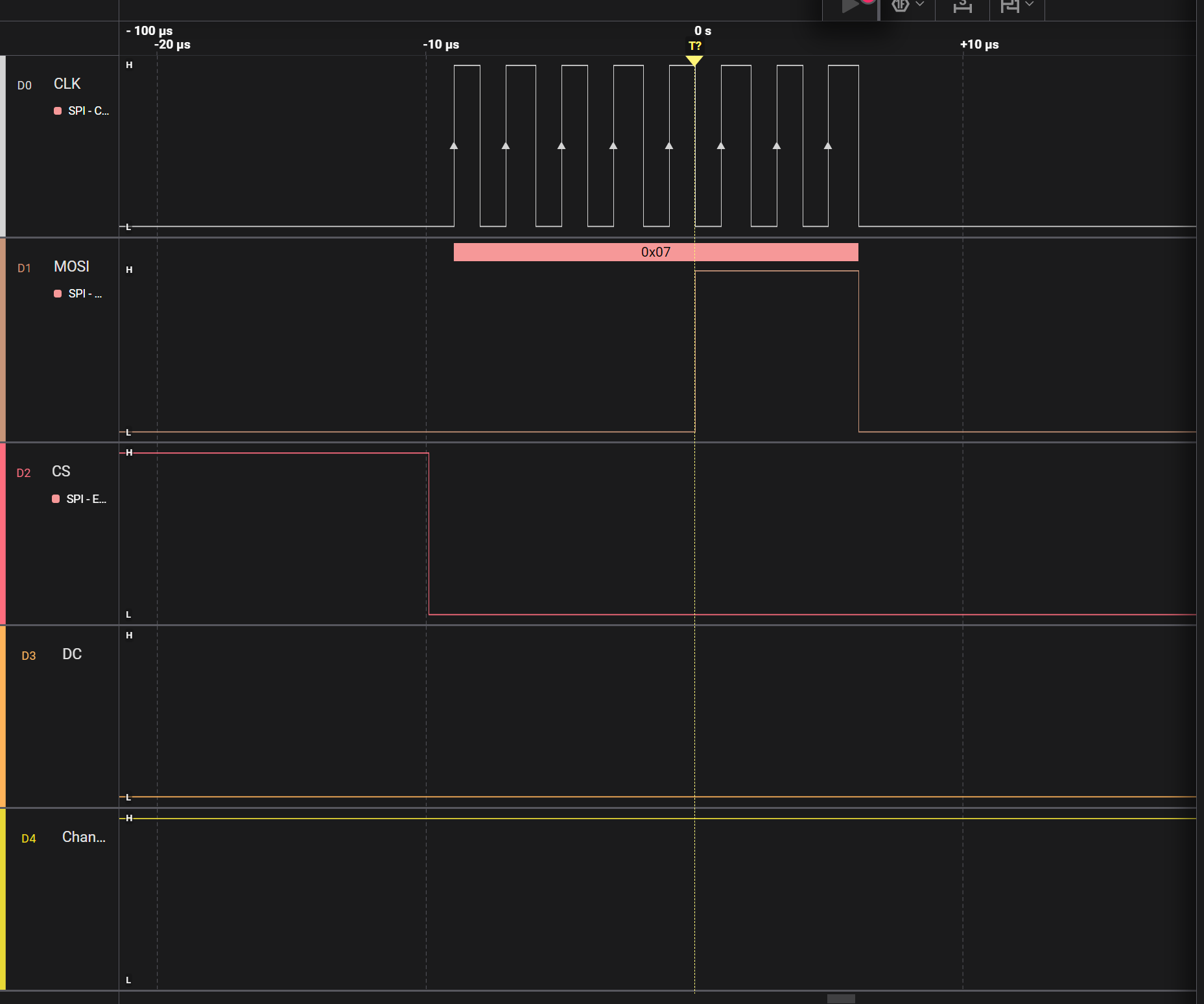Click the yellow D4 channel color bar
Image resolution: width=1204 pixels, height=1004 pixels.
pos(3,898)
